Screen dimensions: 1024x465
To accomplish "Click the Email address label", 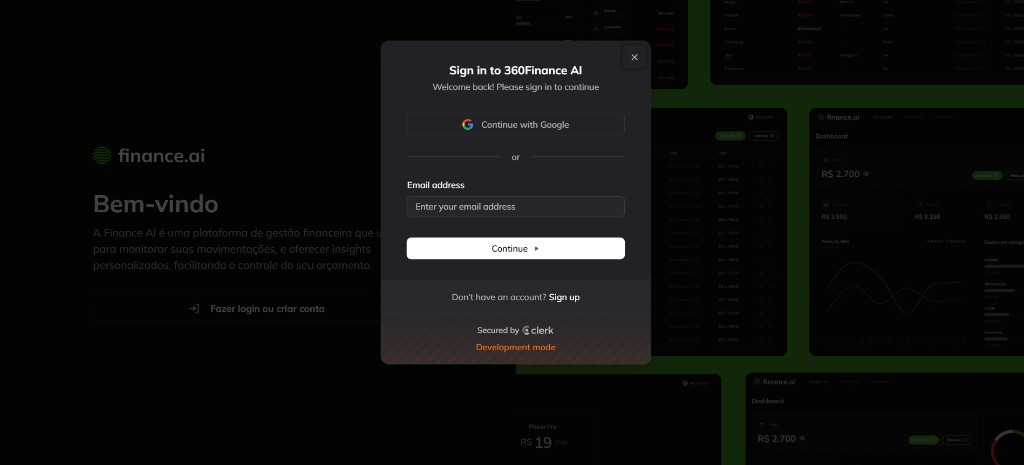I will coord(436,185).
